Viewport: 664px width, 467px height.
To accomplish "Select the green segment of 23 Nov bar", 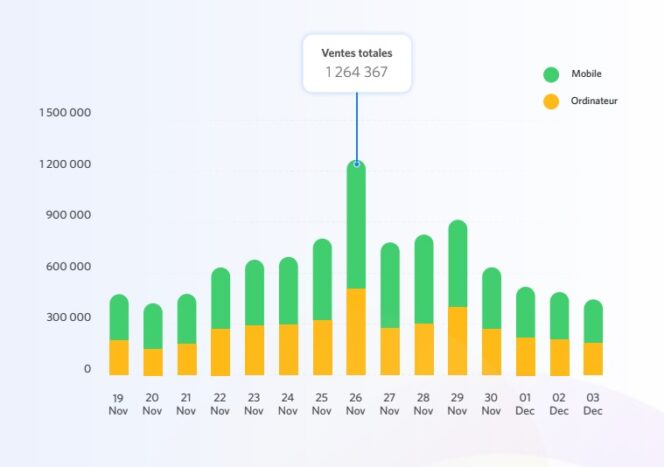I will [x=255, y=293].
